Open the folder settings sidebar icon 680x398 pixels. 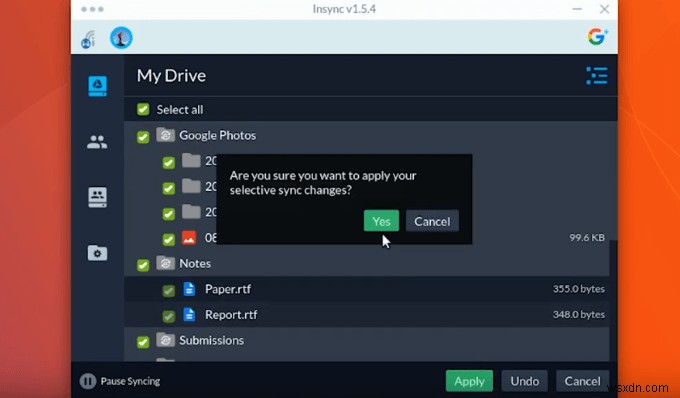[x=98, y=253]
